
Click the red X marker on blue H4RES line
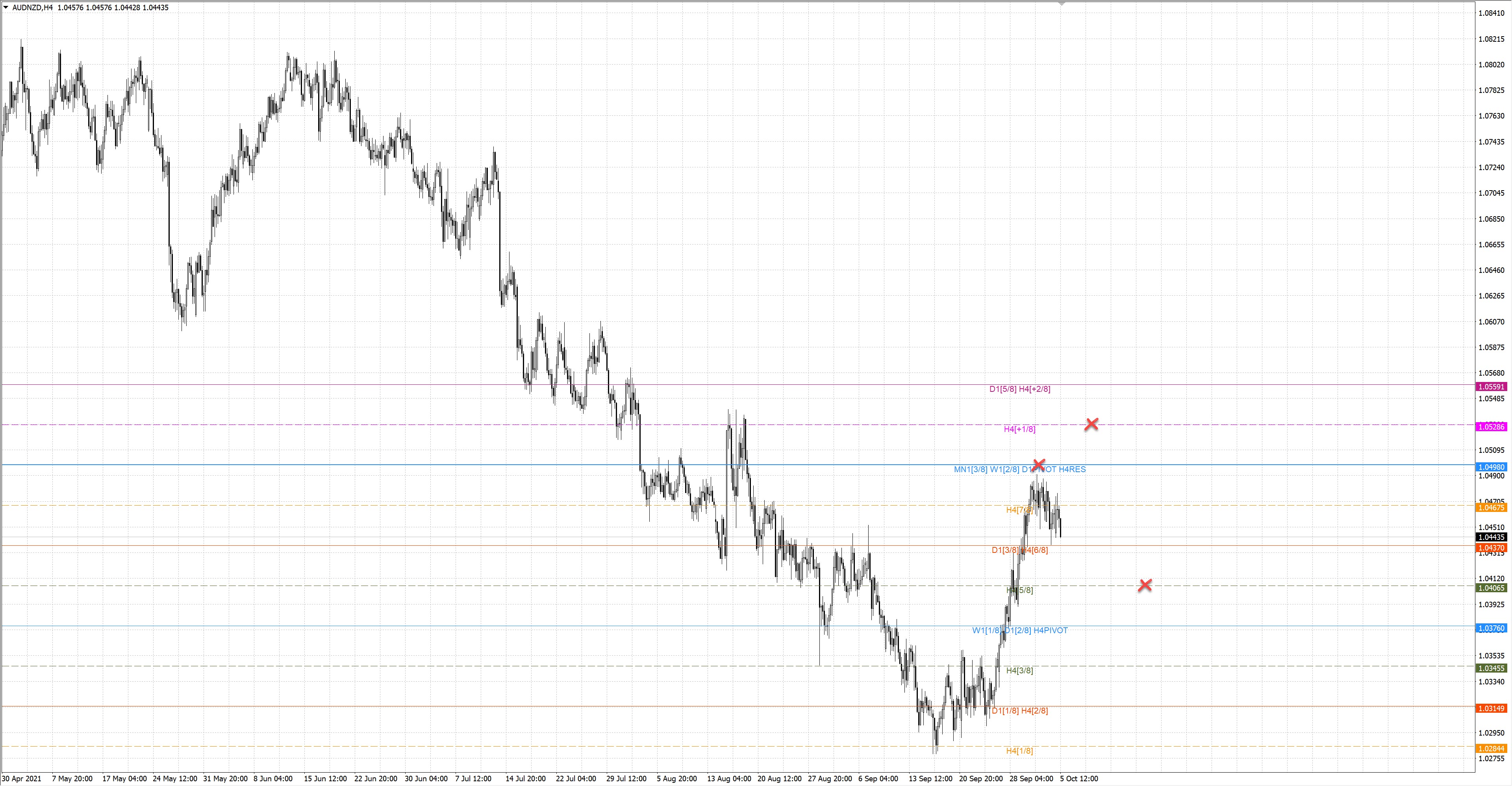(x=1038, y=464)
